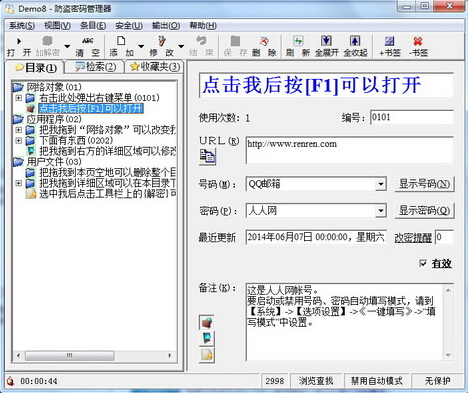Click the 修改 (Modify) toolbar icon
This screenshot has height=393, width=468.
tap(162, 41)
